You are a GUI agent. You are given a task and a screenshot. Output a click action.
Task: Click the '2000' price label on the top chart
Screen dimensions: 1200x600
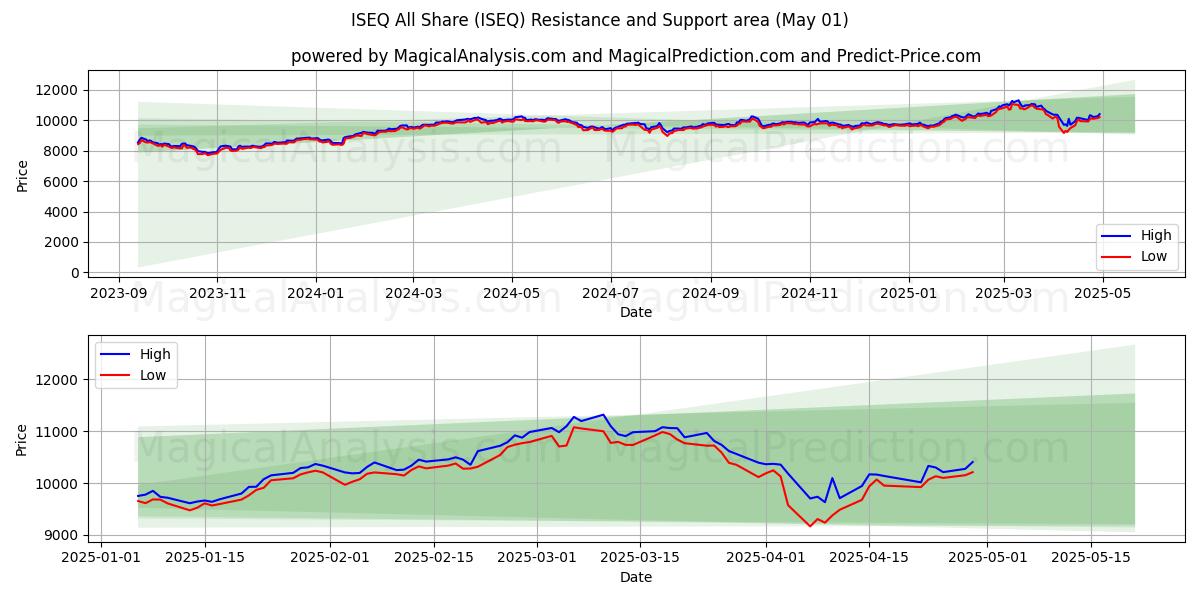pos(62,242)
